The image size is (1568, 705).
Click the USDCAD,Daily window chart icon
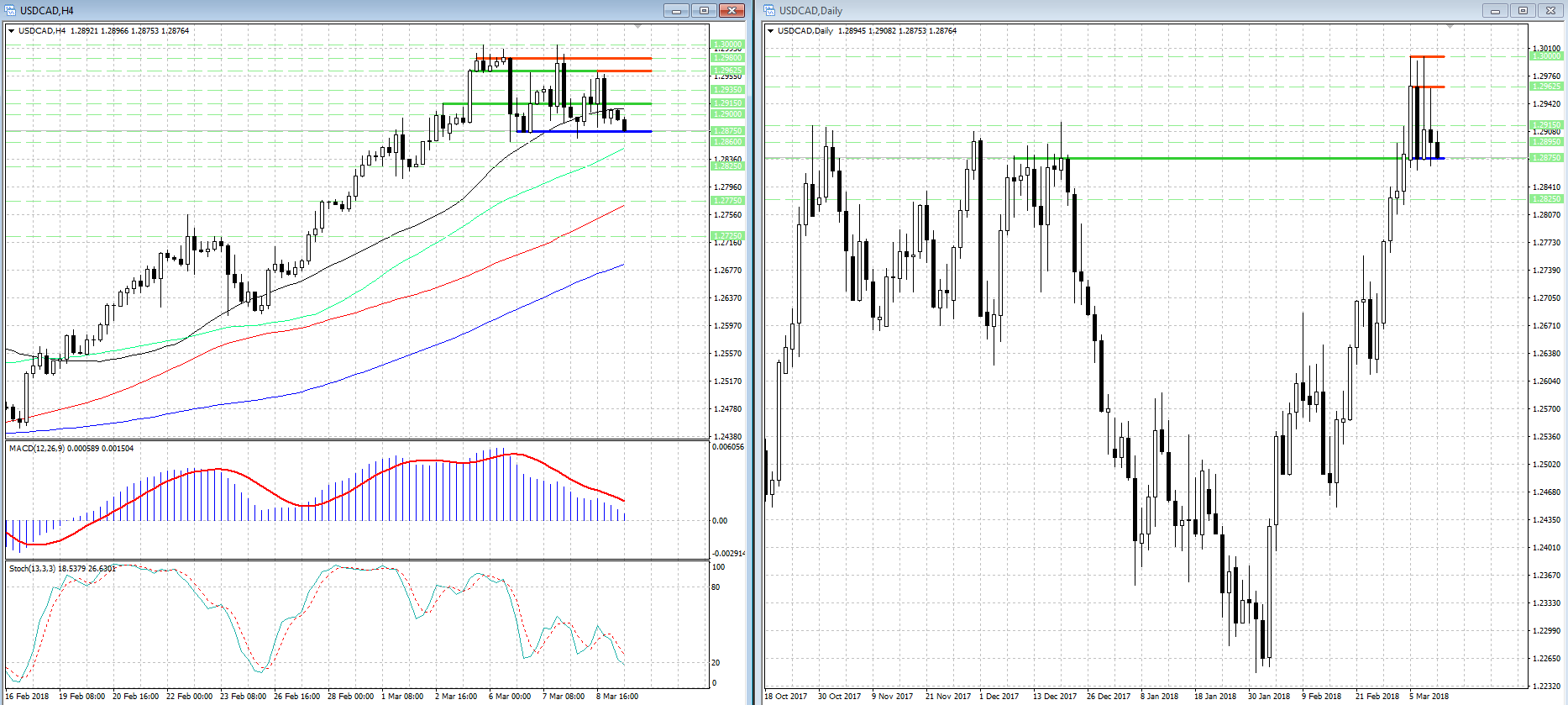(x=769, y=11)
